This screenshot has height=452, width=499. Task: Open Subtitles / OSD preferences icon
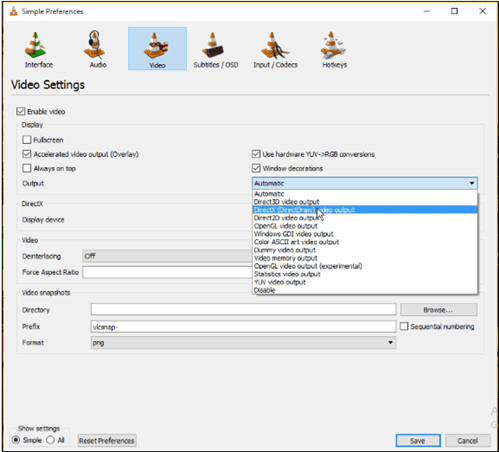pos(213,45)
